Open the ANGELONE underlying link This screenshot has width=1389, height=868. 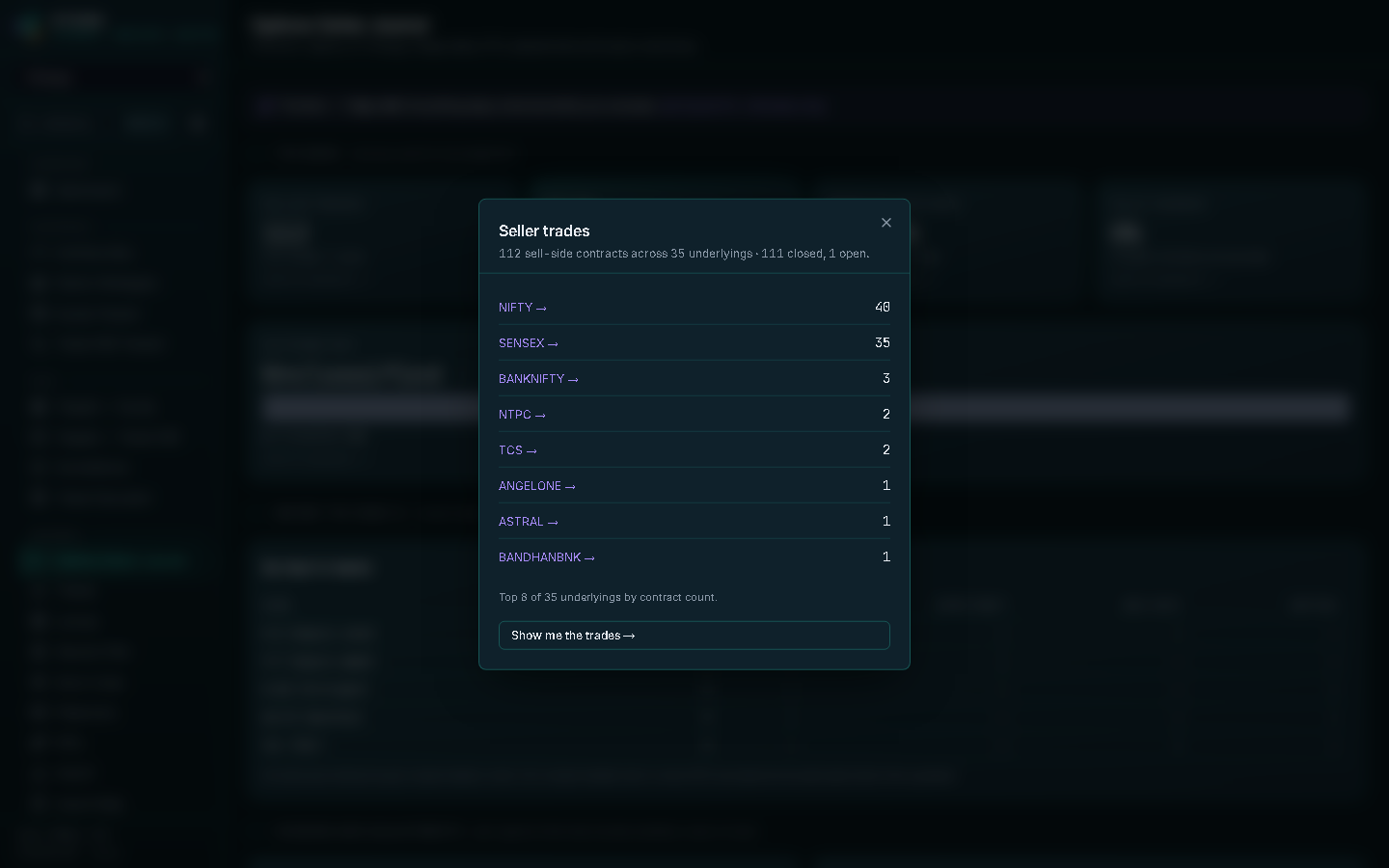tap(537, 486)
